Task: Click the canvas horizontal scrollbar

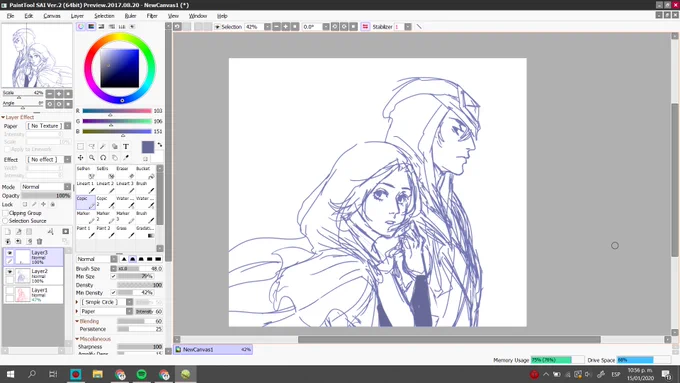Action: 449,339
